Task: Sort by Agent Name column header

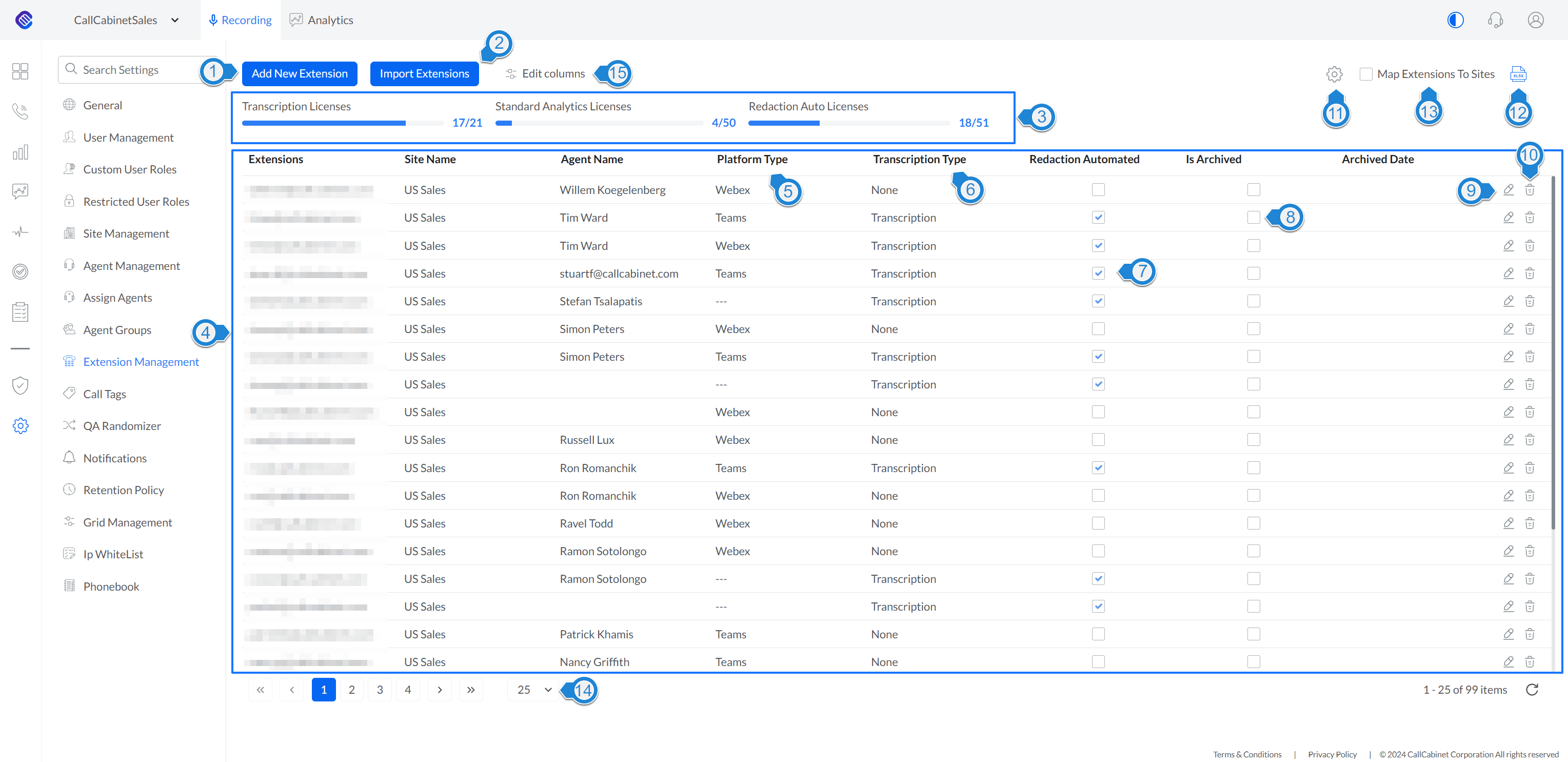Action: [x=591, y=159]
